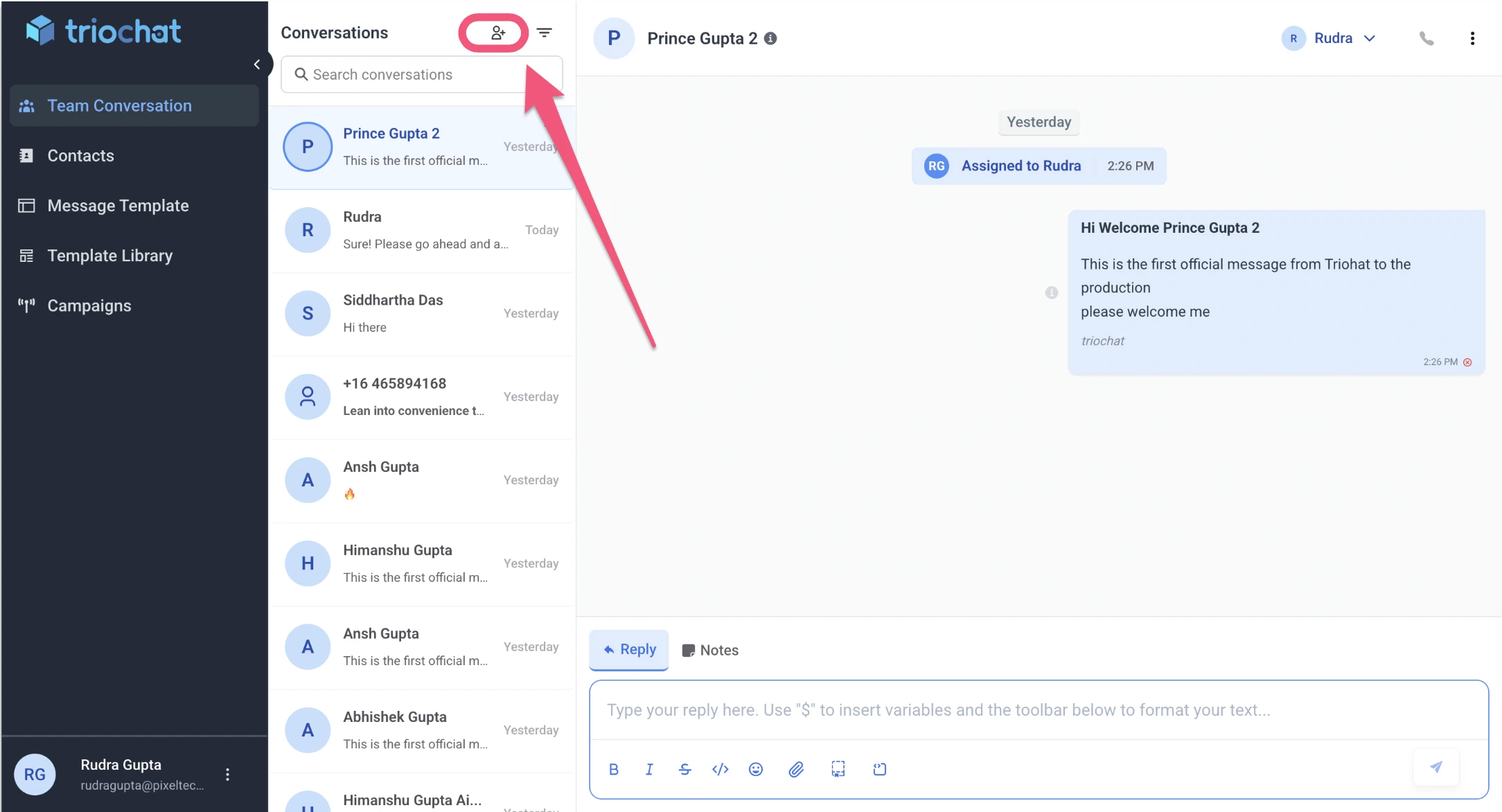The height and width of the screenshot is (812, 1502).
Task: Open the conversations filter icon
Action: click(545, 33)
